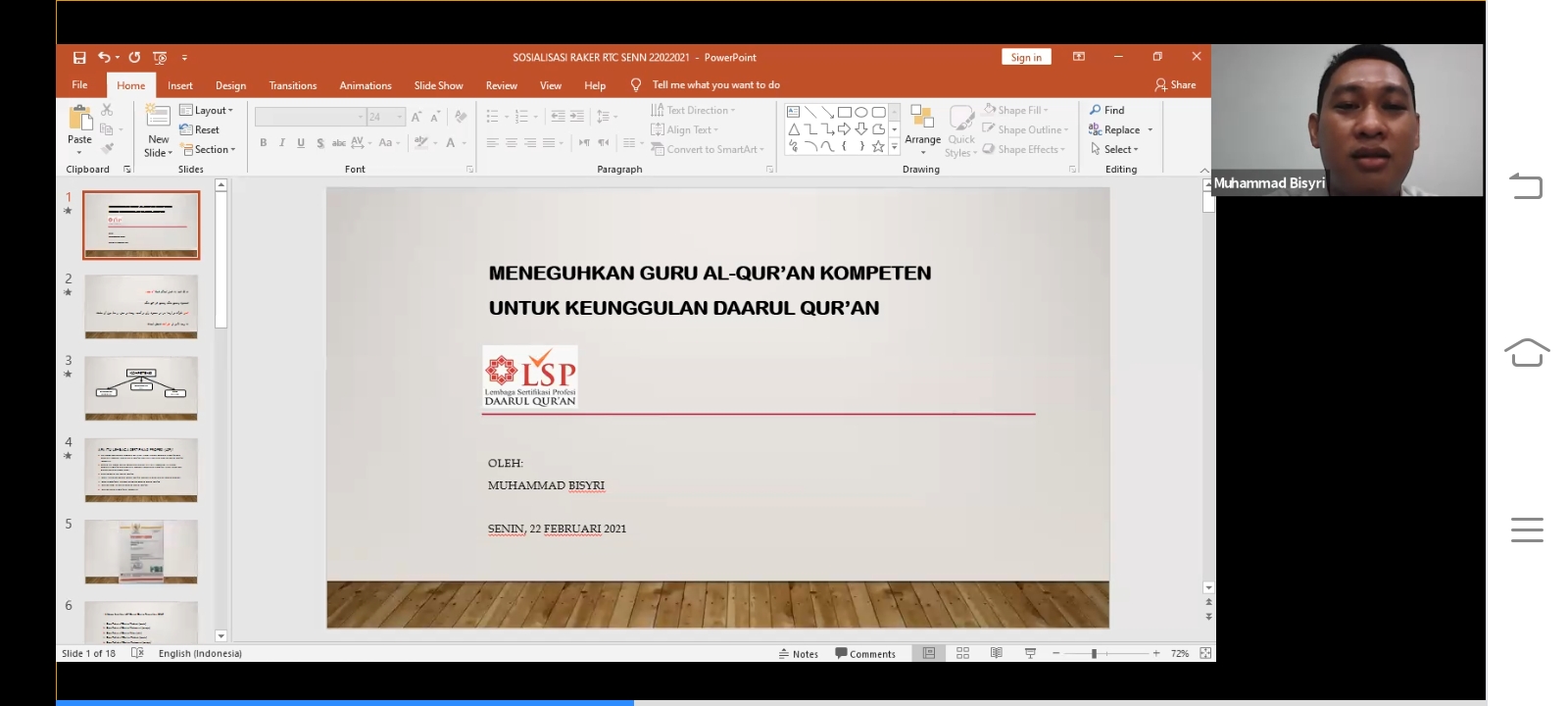This screenshot has height=706, width=1568.
Task: Select the Text Box shape in gallery
Action: [794, 112]
